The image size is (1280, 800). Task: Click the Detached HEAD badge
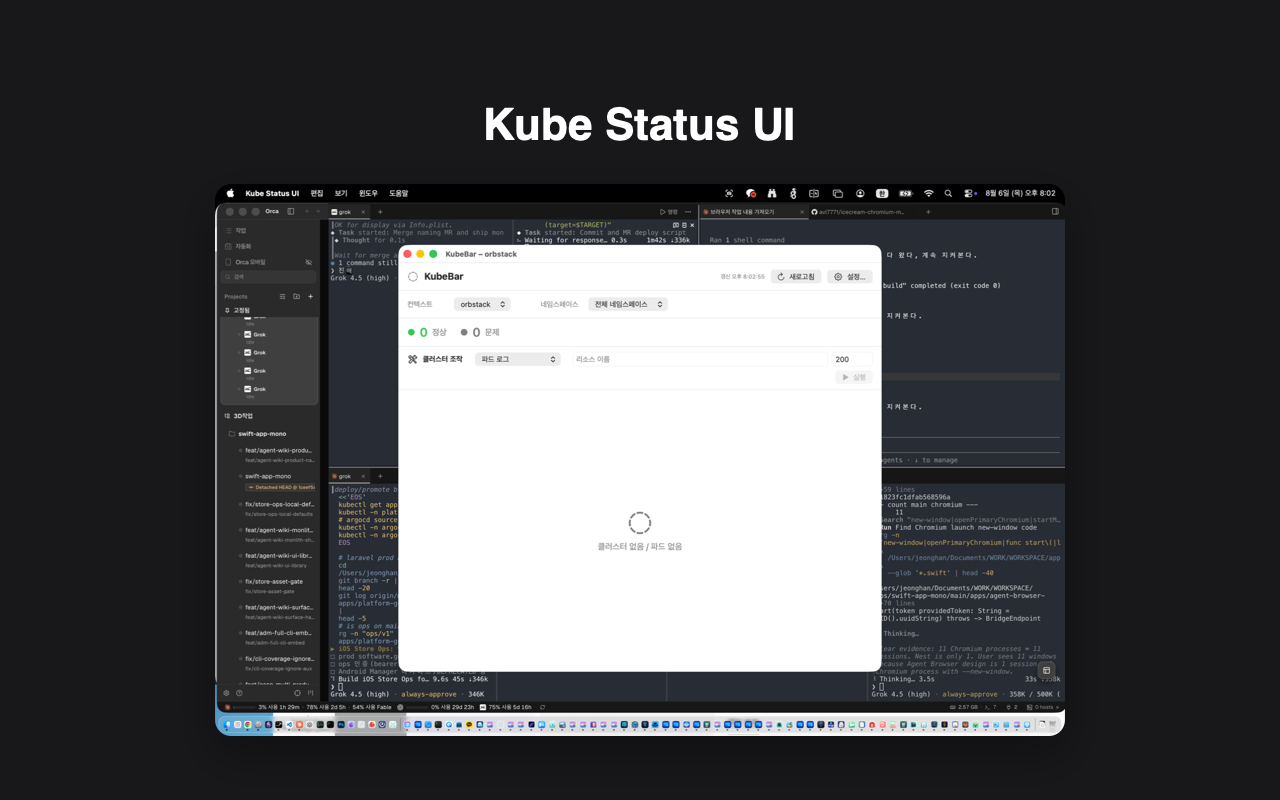point(280,487)
